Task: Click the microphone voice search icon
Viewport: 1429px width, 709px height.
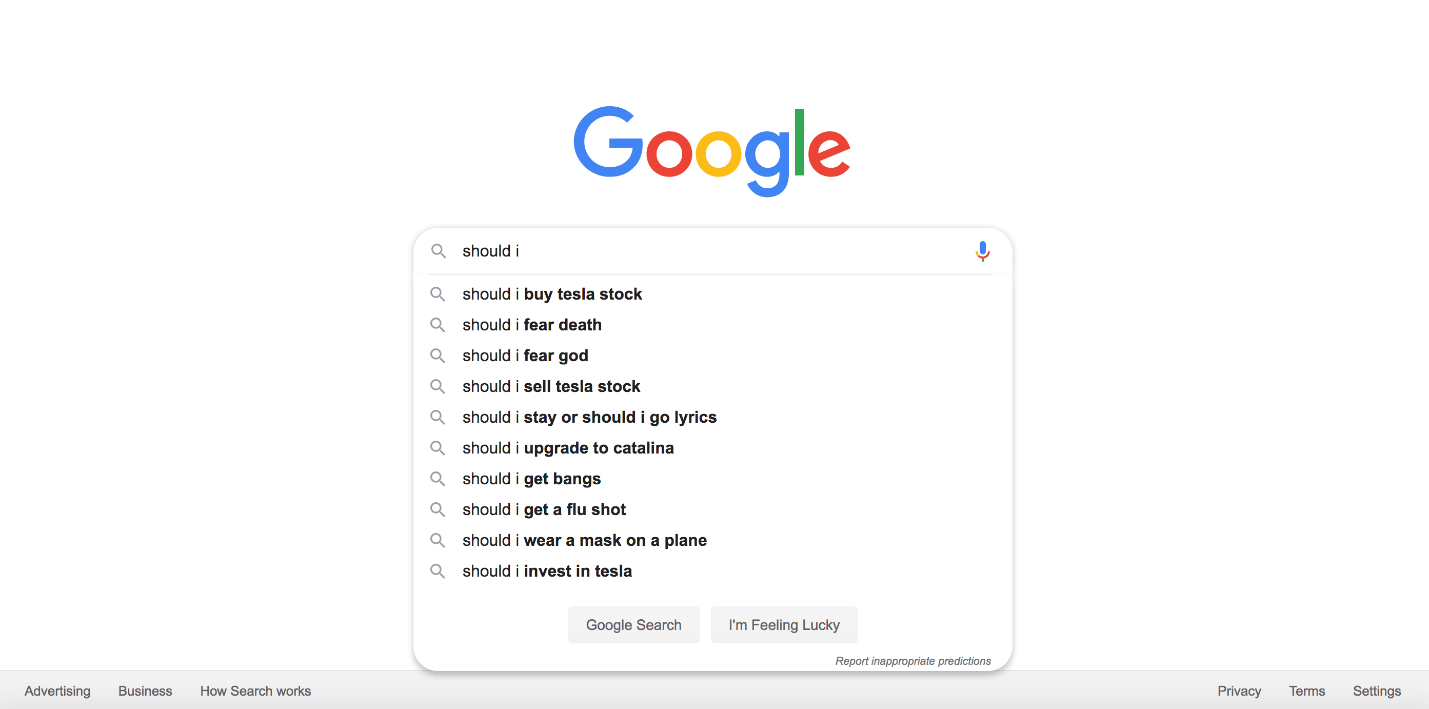Action: (x=982, y=251)
